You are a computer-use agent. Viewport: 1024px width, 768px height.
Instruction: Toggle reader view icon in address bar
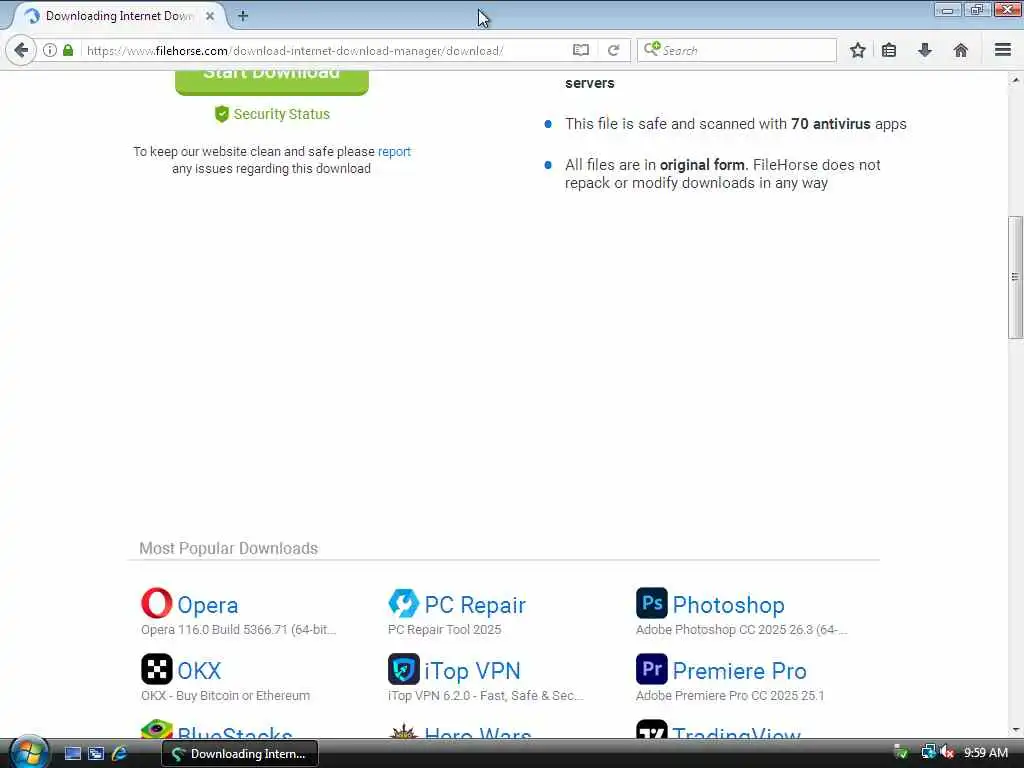coord(581,50)
